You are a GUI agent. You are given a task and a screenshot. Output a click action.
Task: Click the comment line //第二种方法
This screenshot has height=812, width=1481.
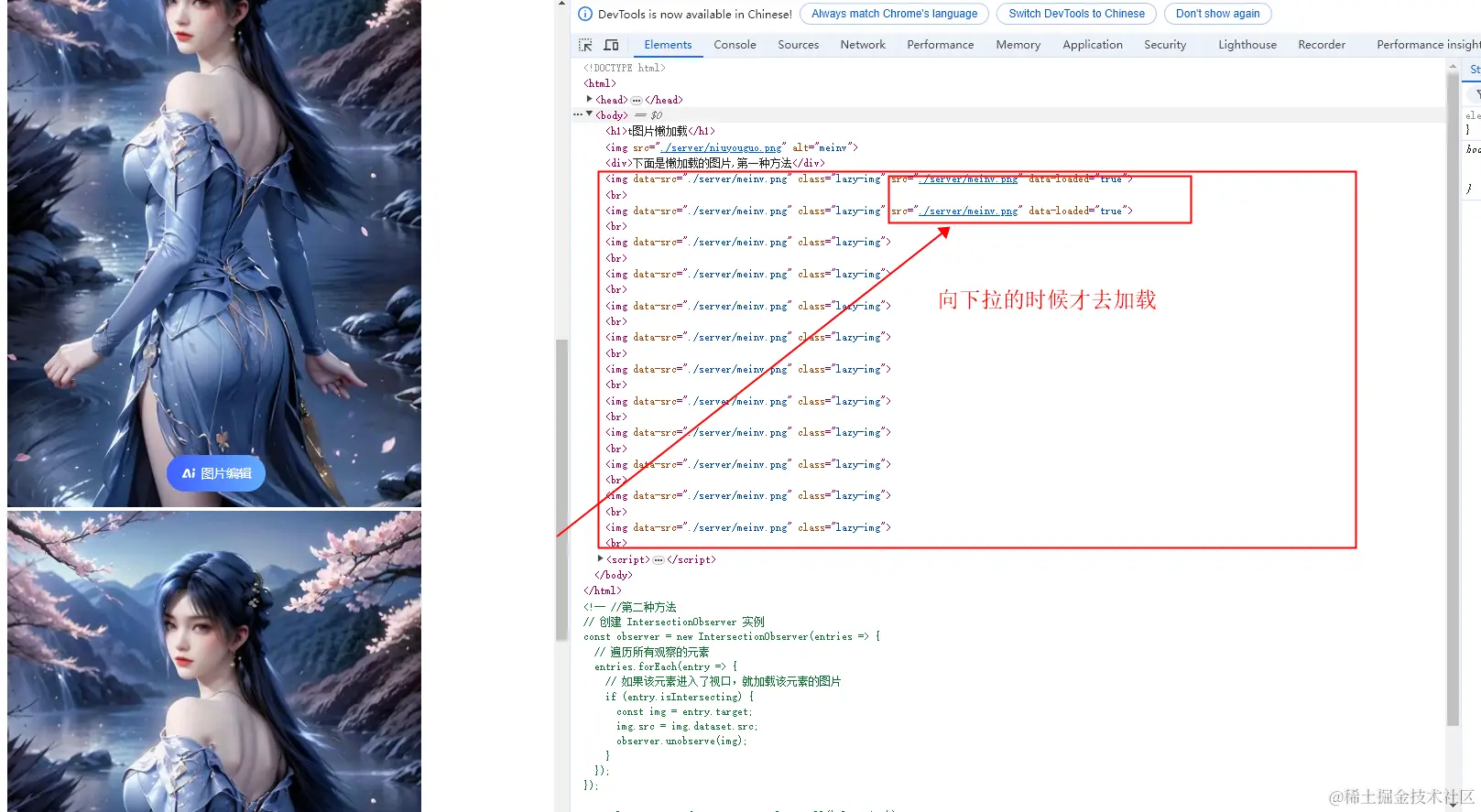click(x=630, y=607)
